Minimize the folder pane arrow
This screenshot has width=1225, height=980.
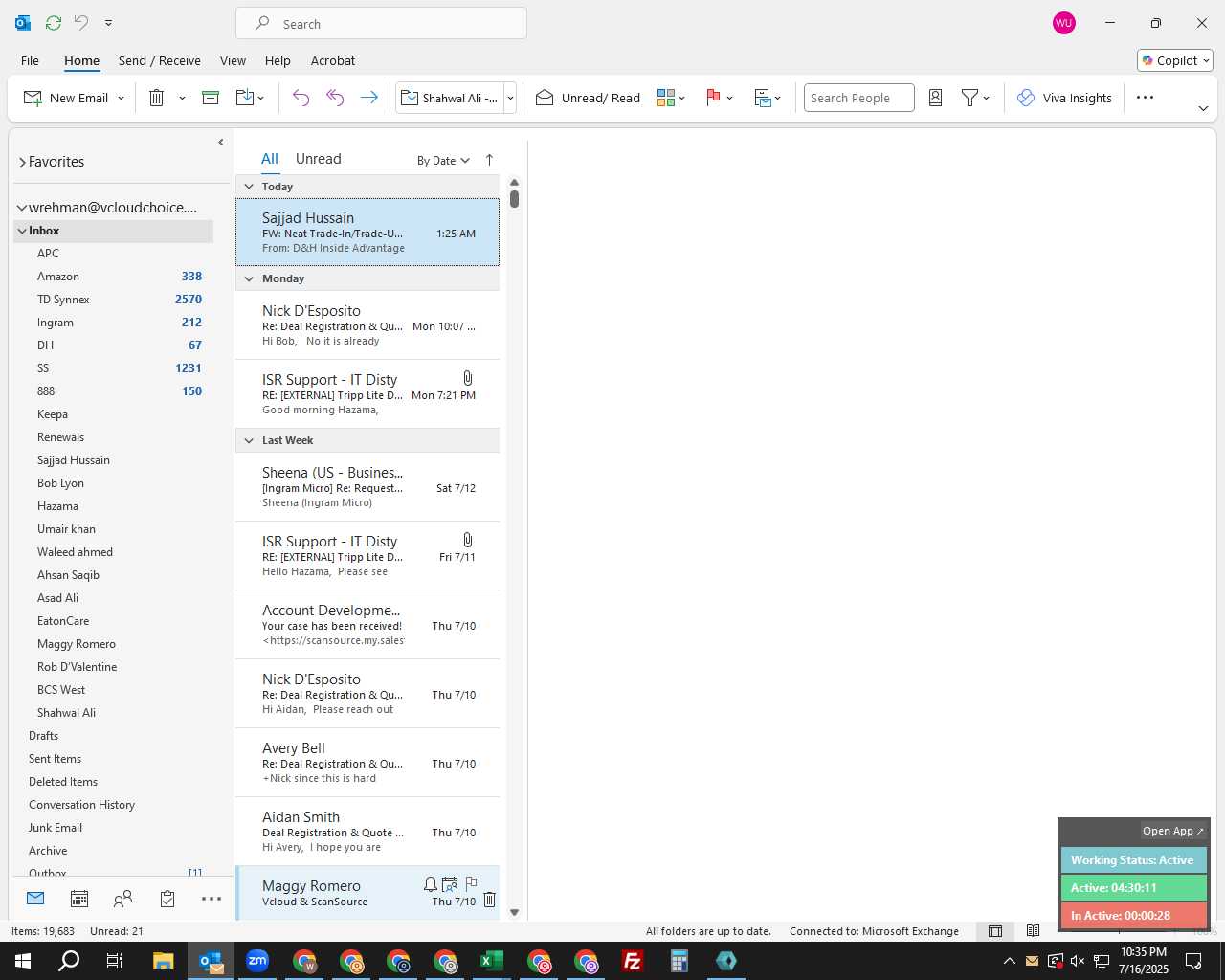[221, 143]
